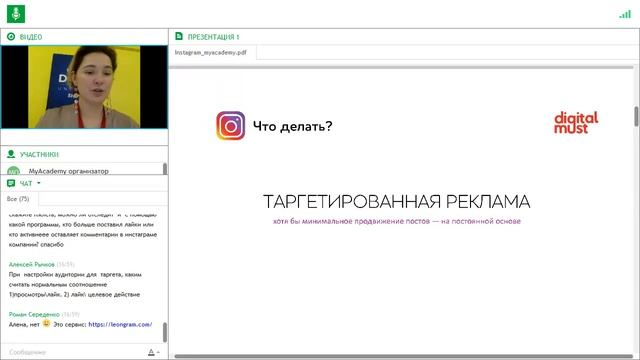Click the presentation vertical scrollbar thumb
Image resolution: width=640 pixels, height=360 pixels.
click(x=636, y=116)
